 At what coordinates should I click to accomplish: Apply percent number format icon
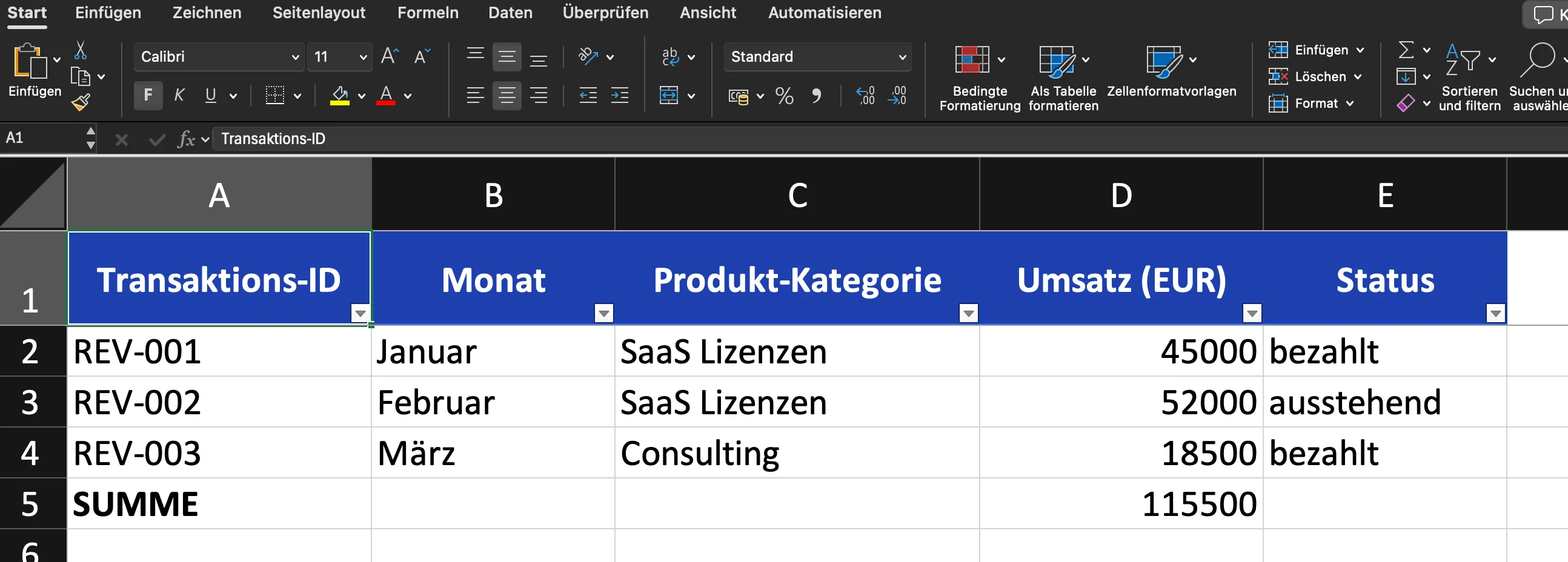(x=783, y=96)
